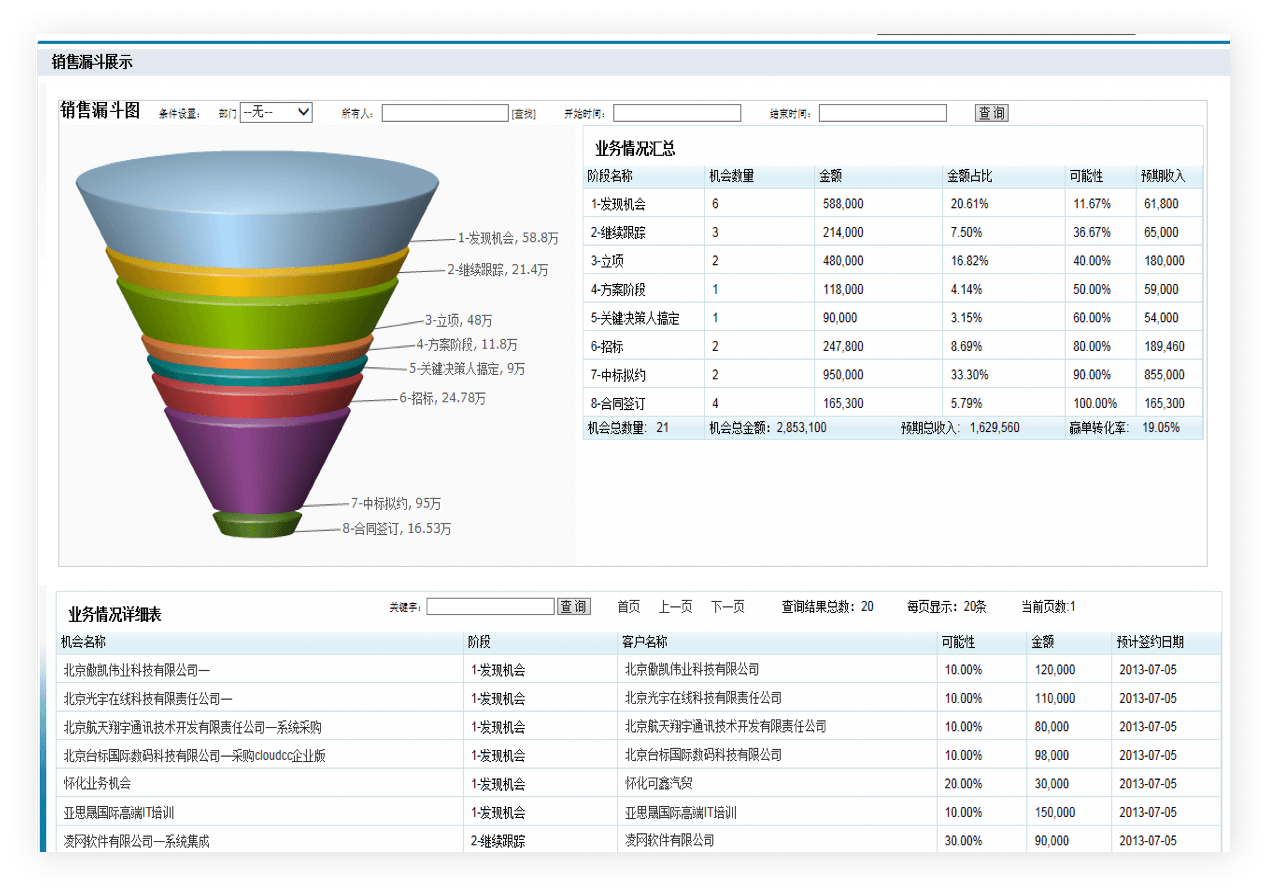Click expected income cell 189,460
Viewport: 1280px width, 896px height.
coord(1164,347)
